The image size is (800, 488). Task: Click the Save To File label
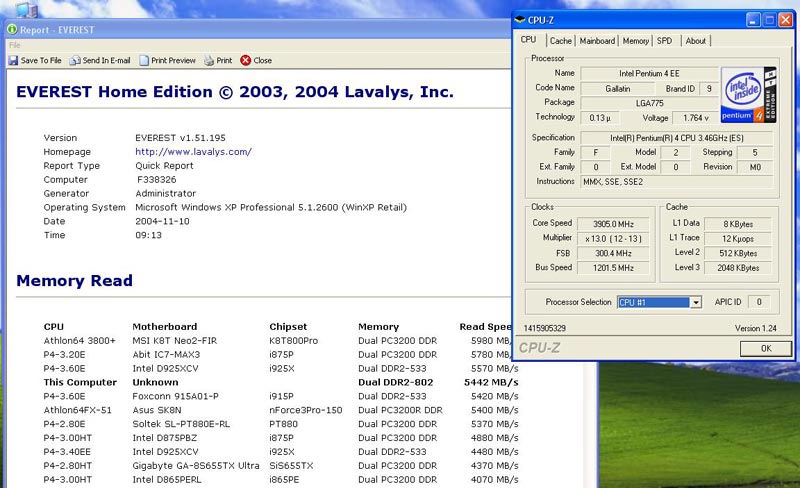41,60
